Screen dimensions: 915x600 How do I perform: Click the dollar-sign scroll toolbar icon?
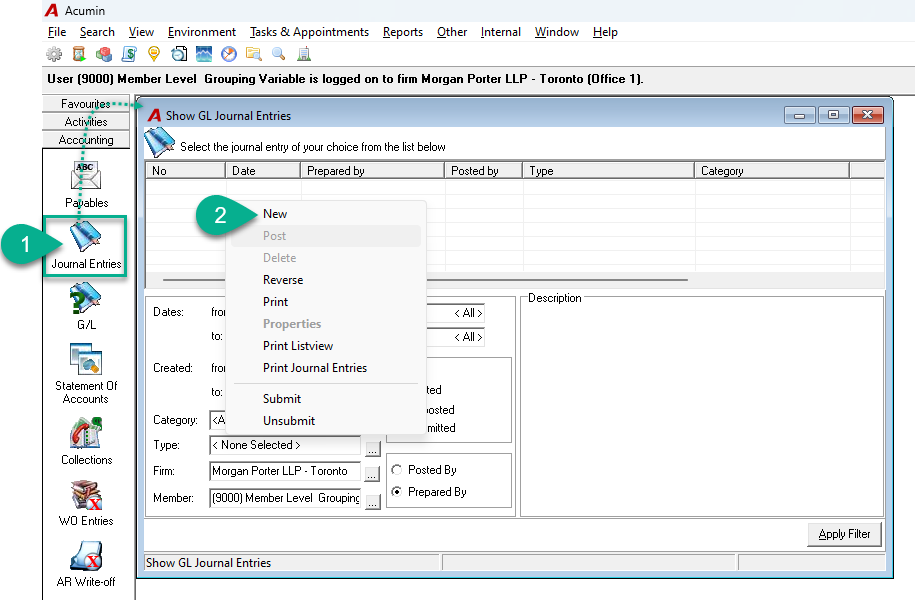click(129, 54)
